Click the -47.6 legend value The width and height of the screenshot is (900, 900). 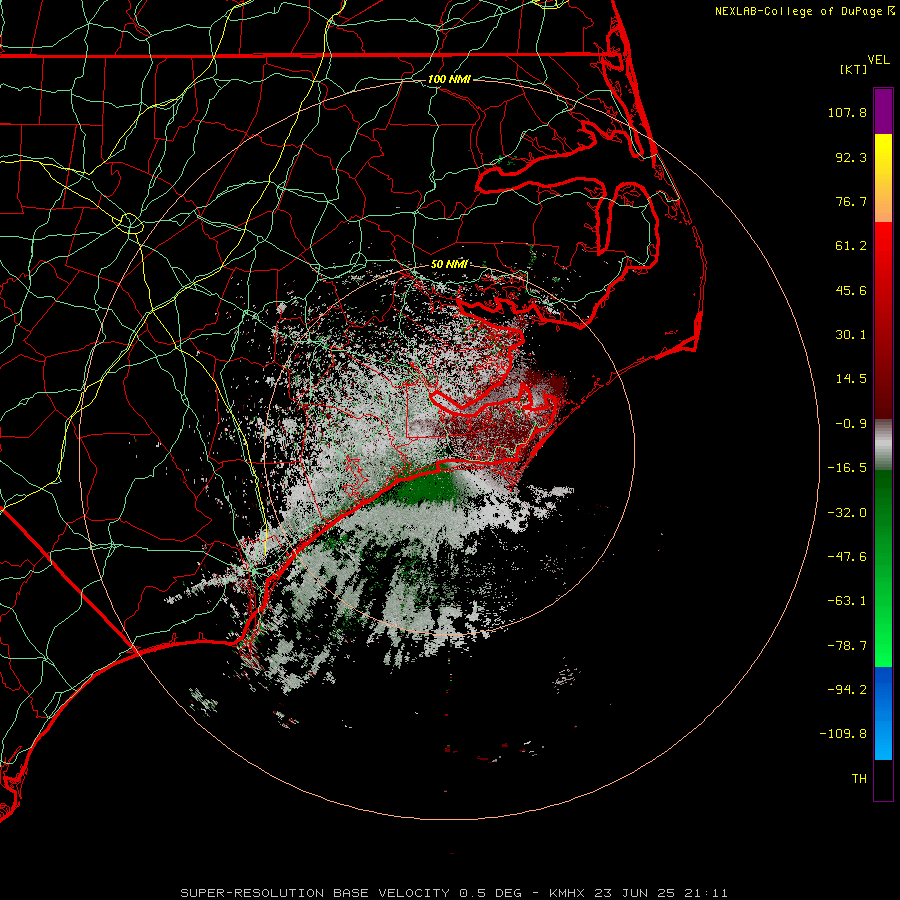[x=847, y=557]
